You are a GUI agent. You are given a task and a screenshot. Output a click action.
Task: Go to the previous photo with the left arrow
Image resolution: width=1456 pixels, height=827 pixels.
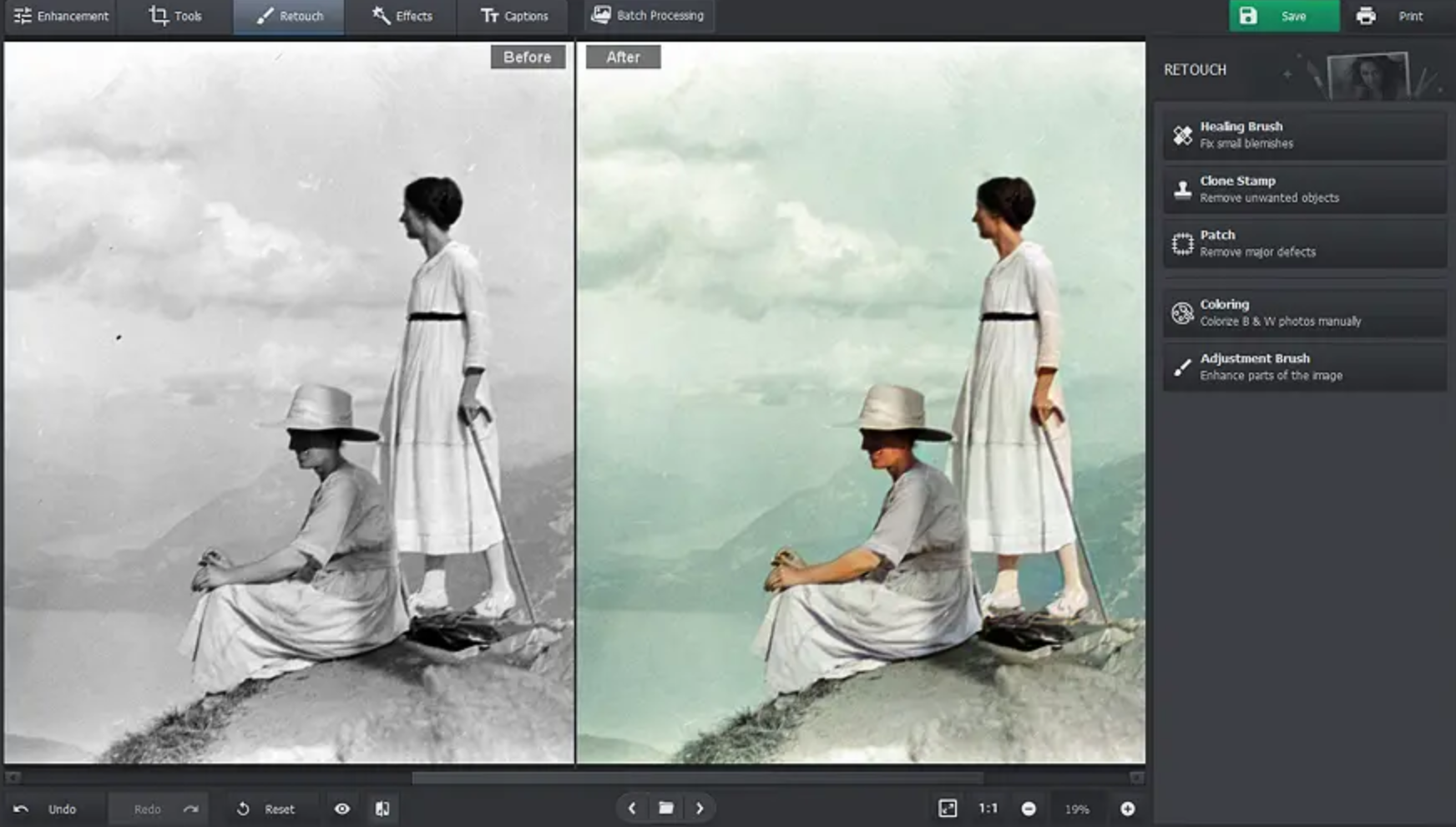tap(632, 808)
